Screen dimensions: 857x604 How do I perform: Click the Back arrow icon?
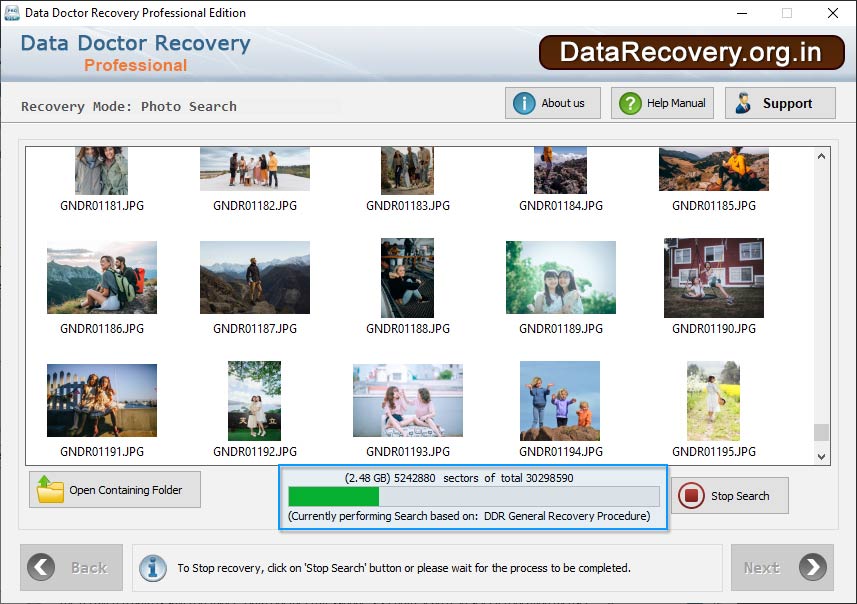(41, 567)
